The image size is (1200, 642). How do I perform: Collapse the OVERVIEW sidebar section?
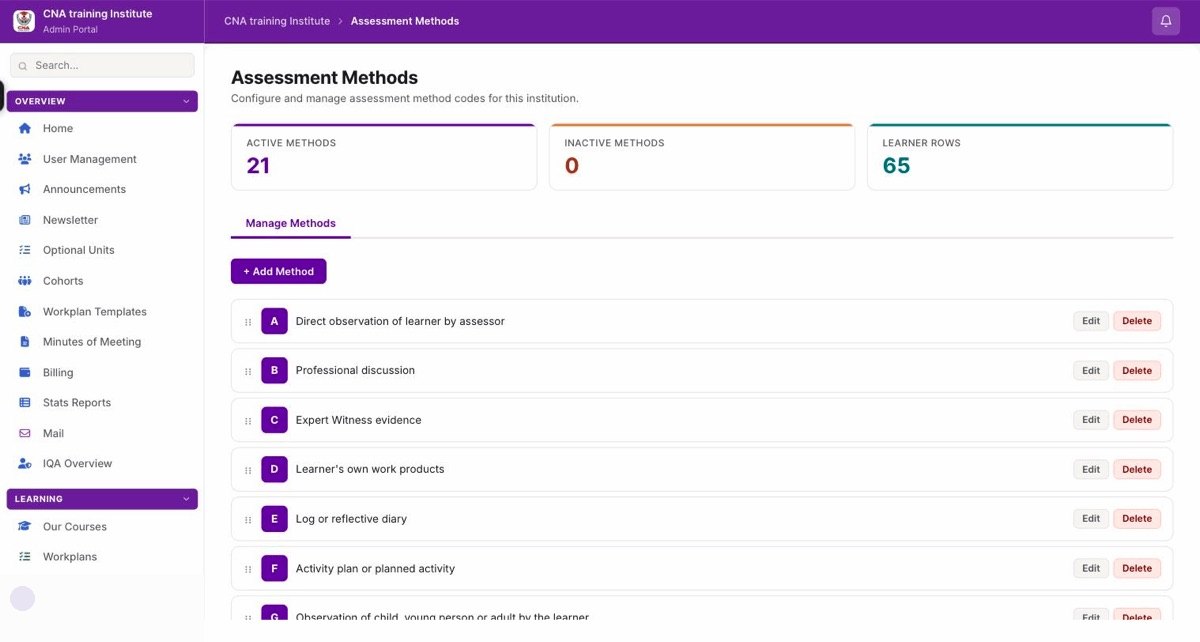(x=102, y=101)
